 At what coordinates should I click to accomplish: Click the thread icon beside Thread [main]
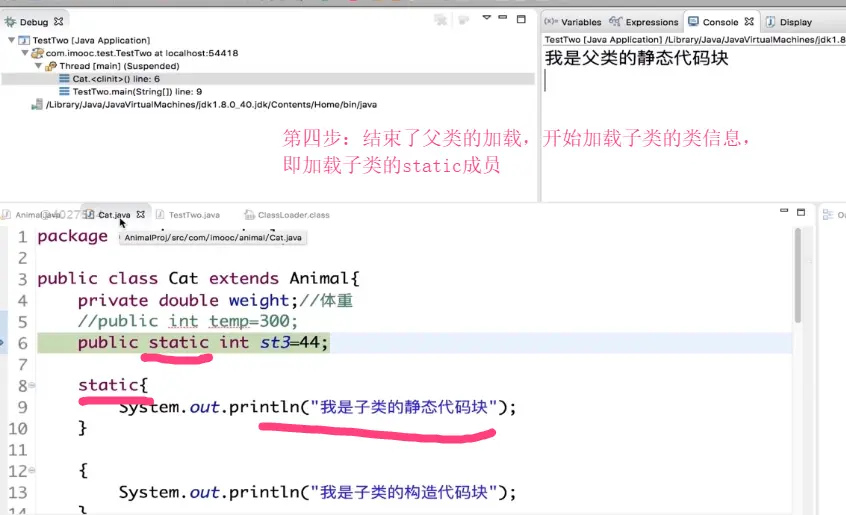tap(51, 66)
